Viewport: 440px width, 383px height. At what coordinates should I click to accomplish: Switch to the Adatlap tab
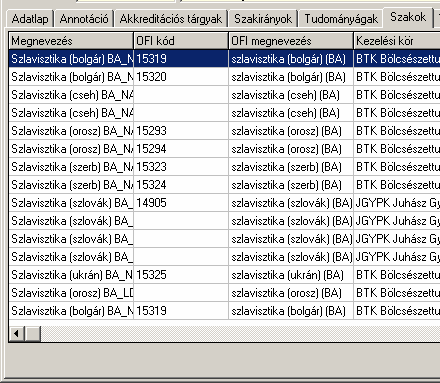(30, 19)
